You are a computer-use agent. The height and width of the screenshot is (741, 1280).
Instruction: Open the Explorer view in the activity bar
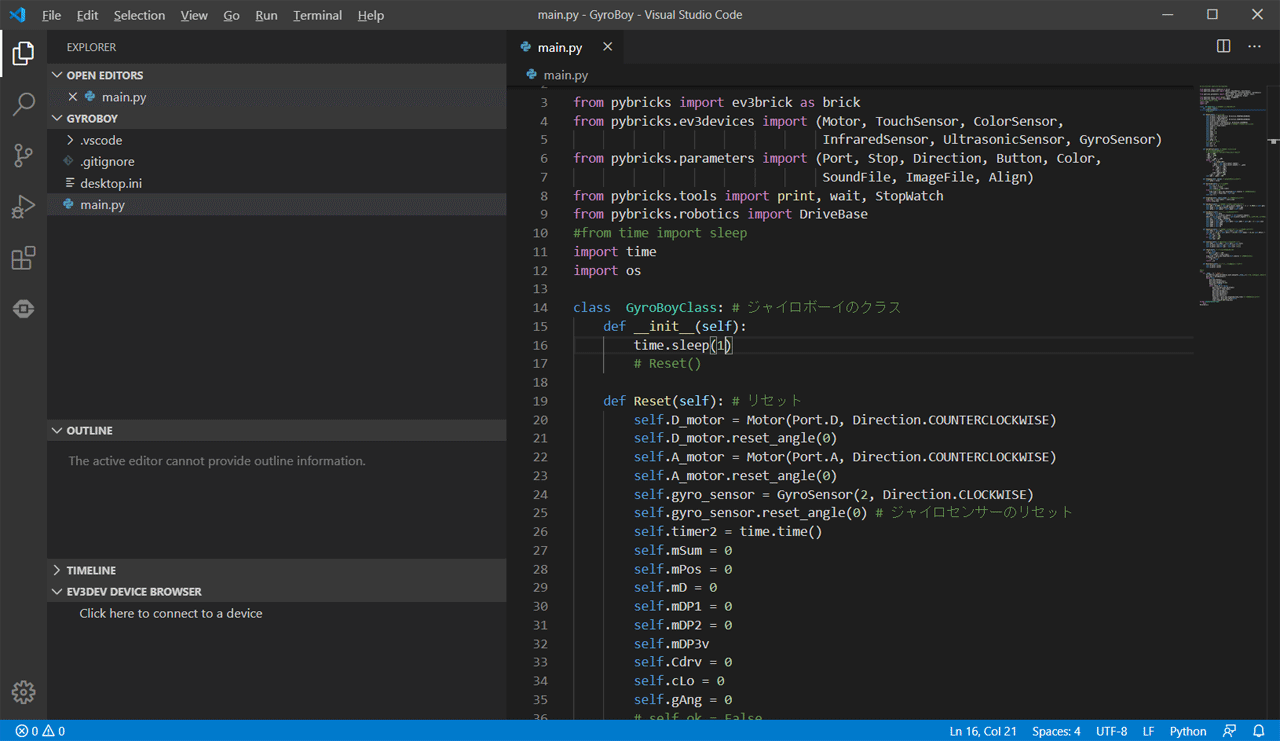pyautogui.click(x=23, y=55)
